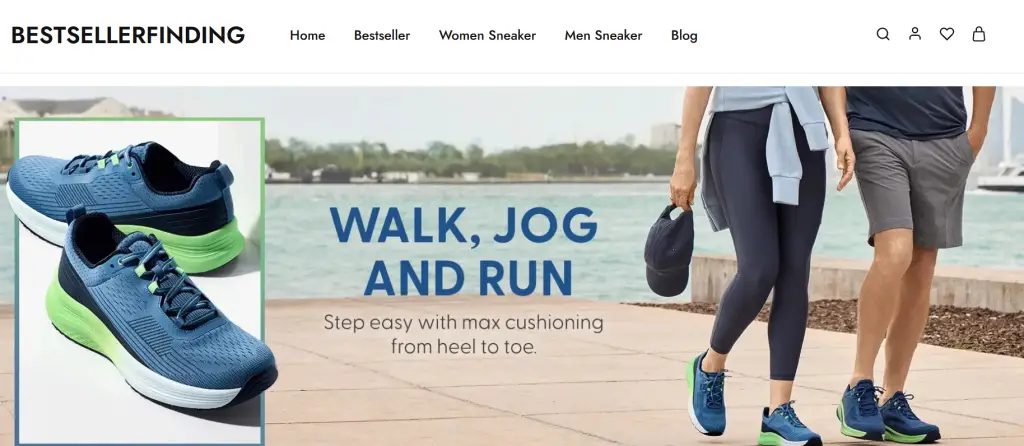Click the green sole of upper sneaker
1024x446 pixels.
(x=189, y=245)
